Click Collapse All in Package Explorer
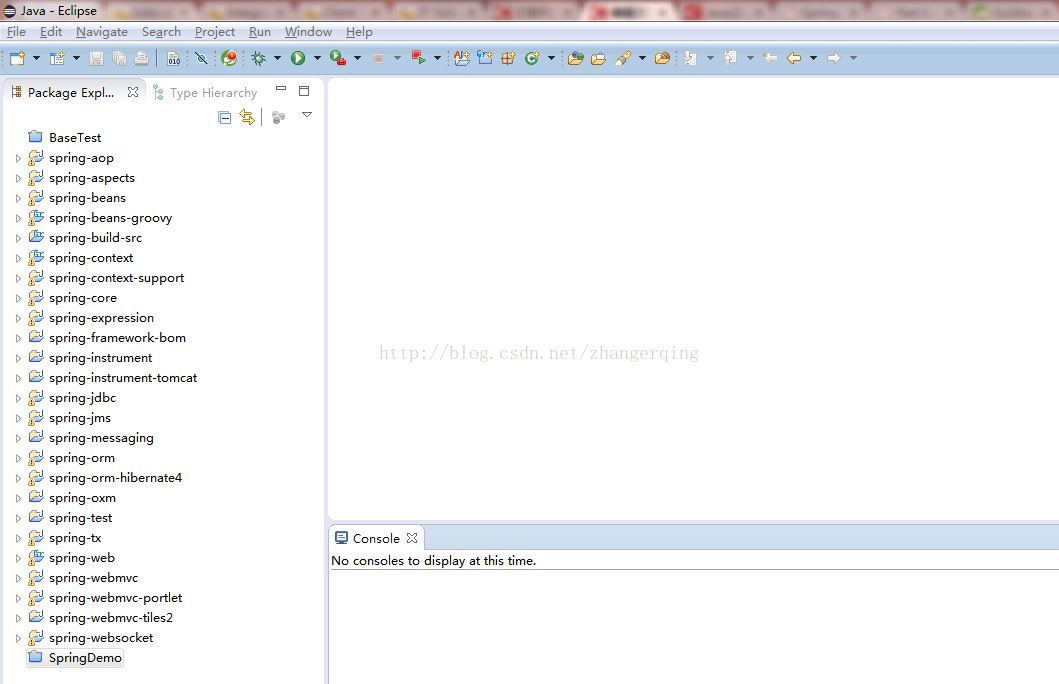Viewport: 1059px width, 684px height. (225, 117)
